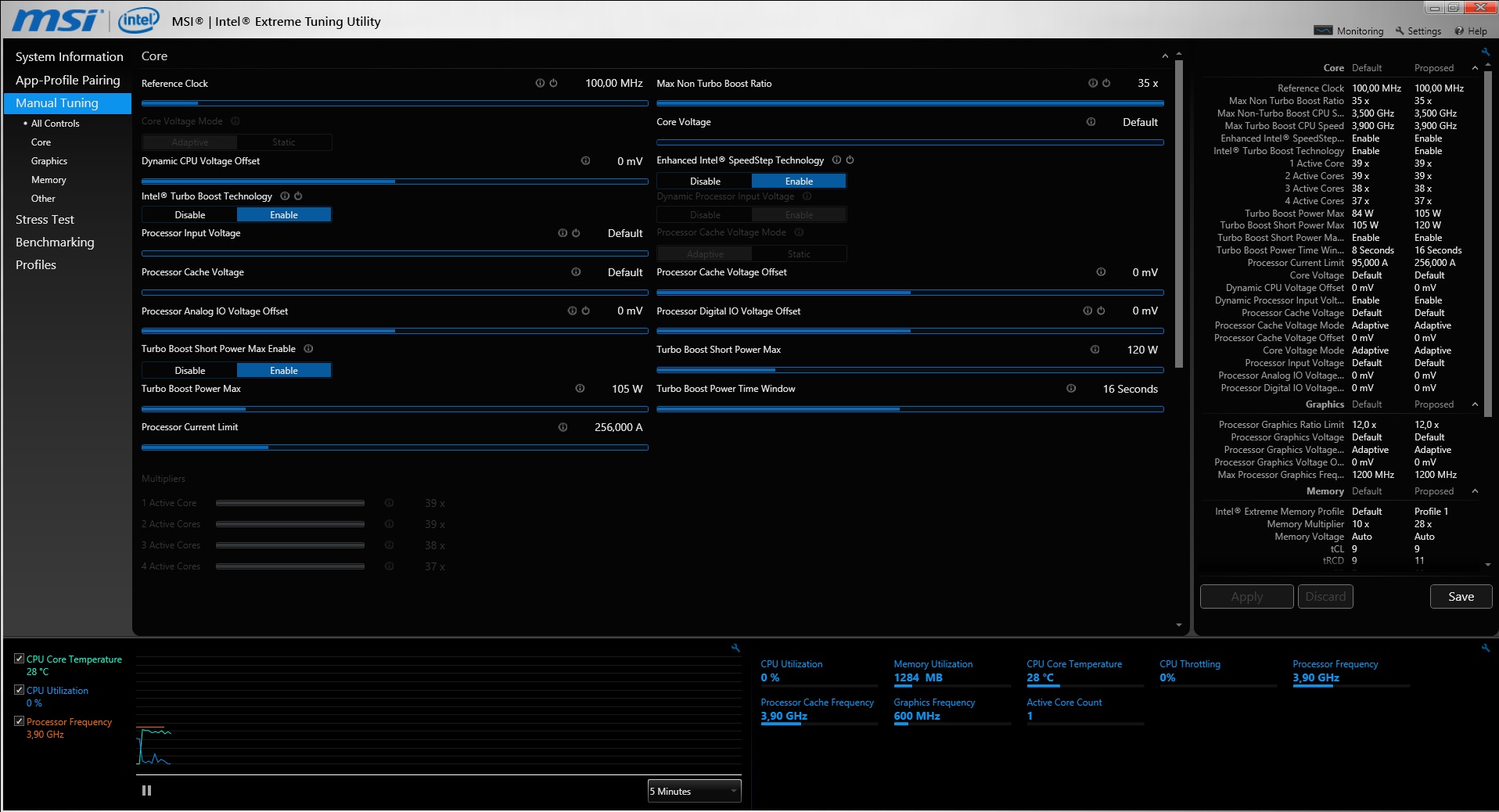The width and height of the screenshot is (1499, 812).
Task: Reset Enhanced Intel SpeedStep Technology setting
Action: [x=850, y=160]
